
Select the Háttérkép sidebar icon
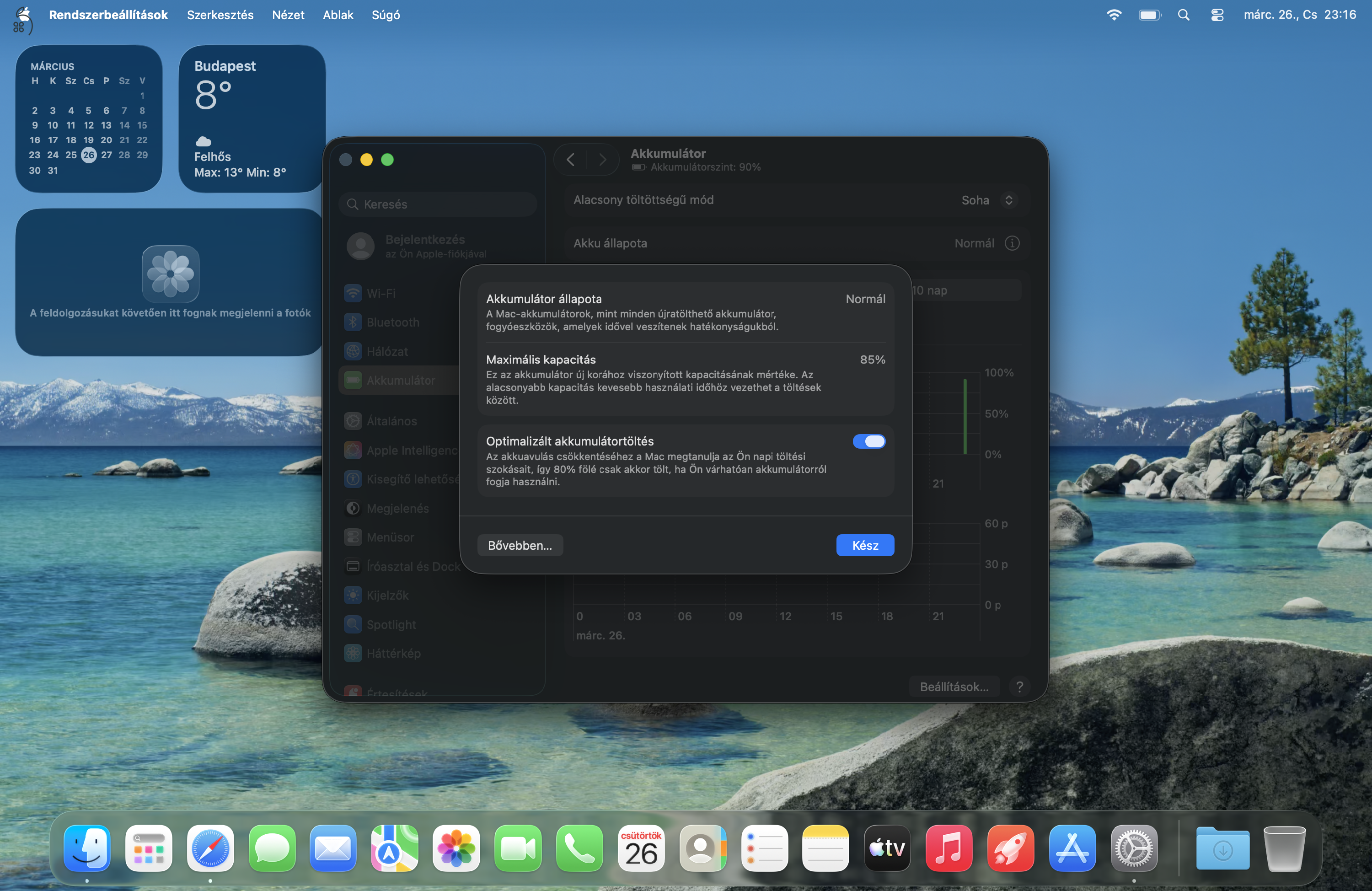coord(354,654)
